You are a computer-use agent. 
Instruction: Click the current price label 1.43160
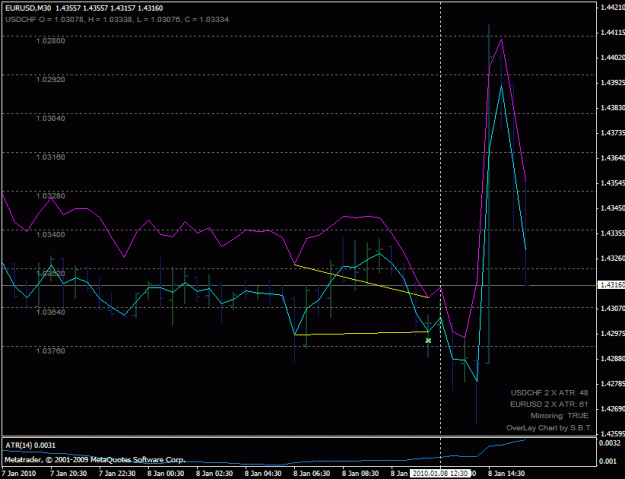click(x=612, y=285)
